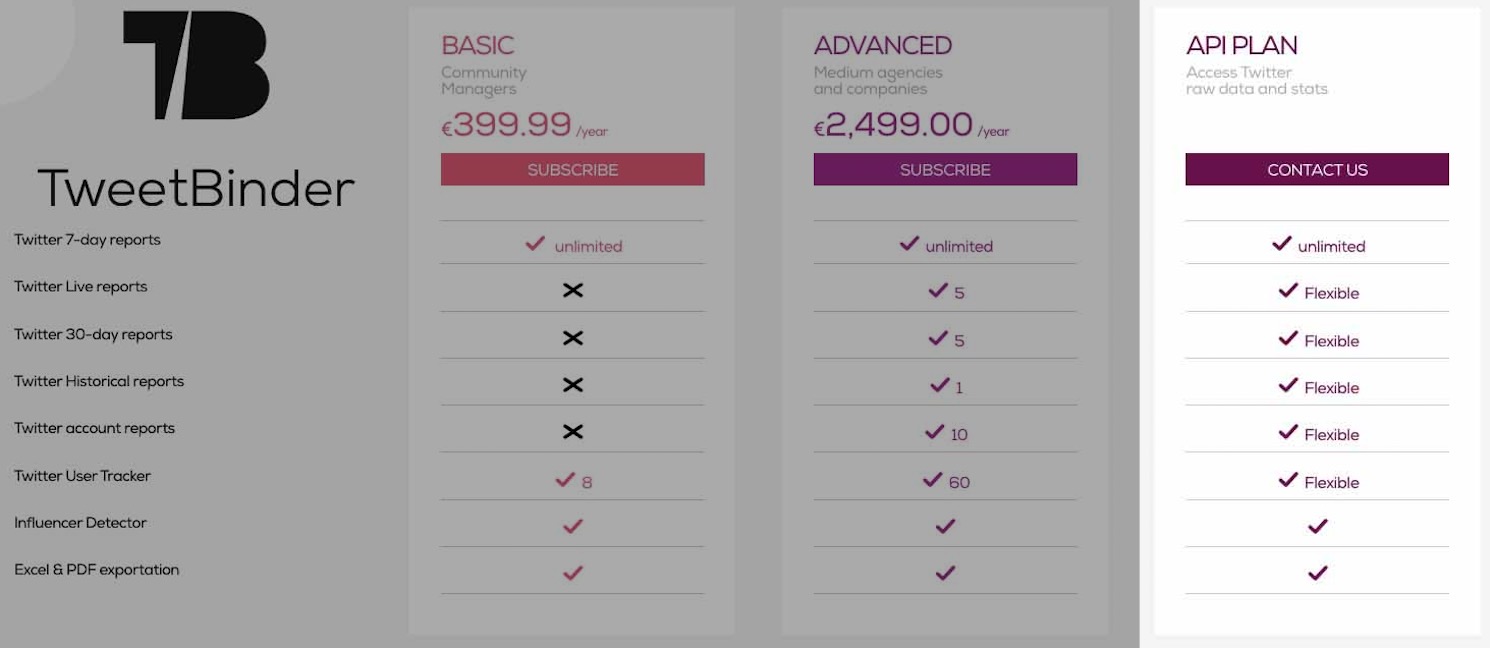This screenshot has height=648, width=1490.
Task: Subscribe to the BASIC plan
Action: click(x=572, y=169)
